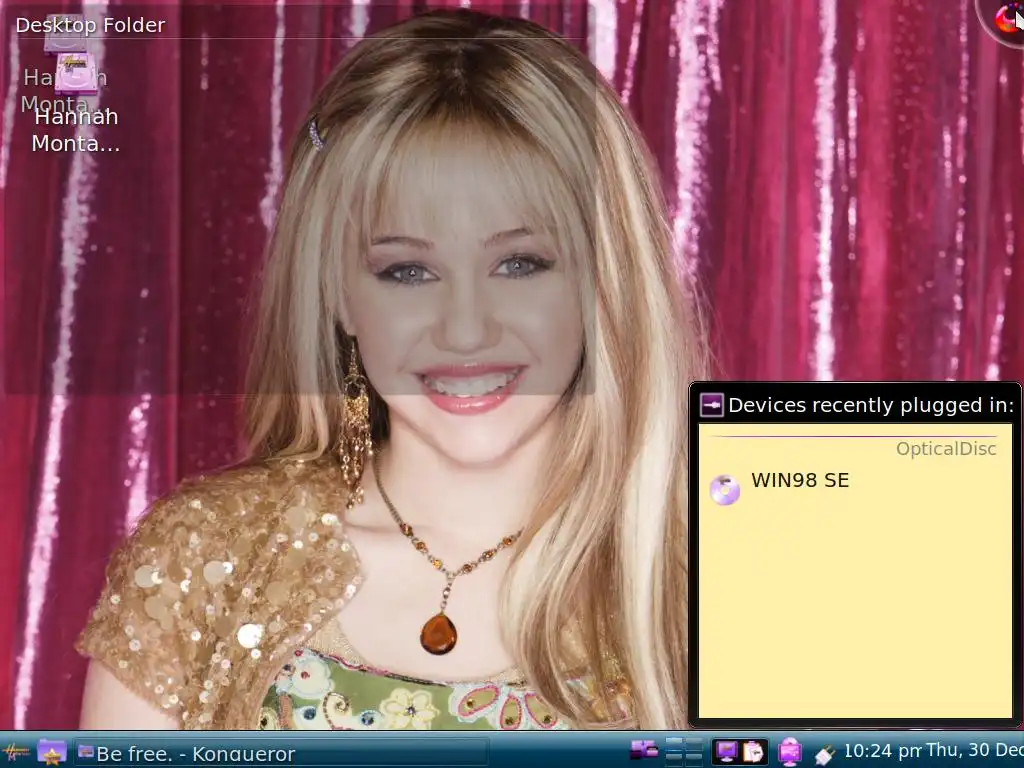Viewport: 1024px width, 768px height.
Task: Click the Desktop Folder title label
Action: click(x=90, y=25)
